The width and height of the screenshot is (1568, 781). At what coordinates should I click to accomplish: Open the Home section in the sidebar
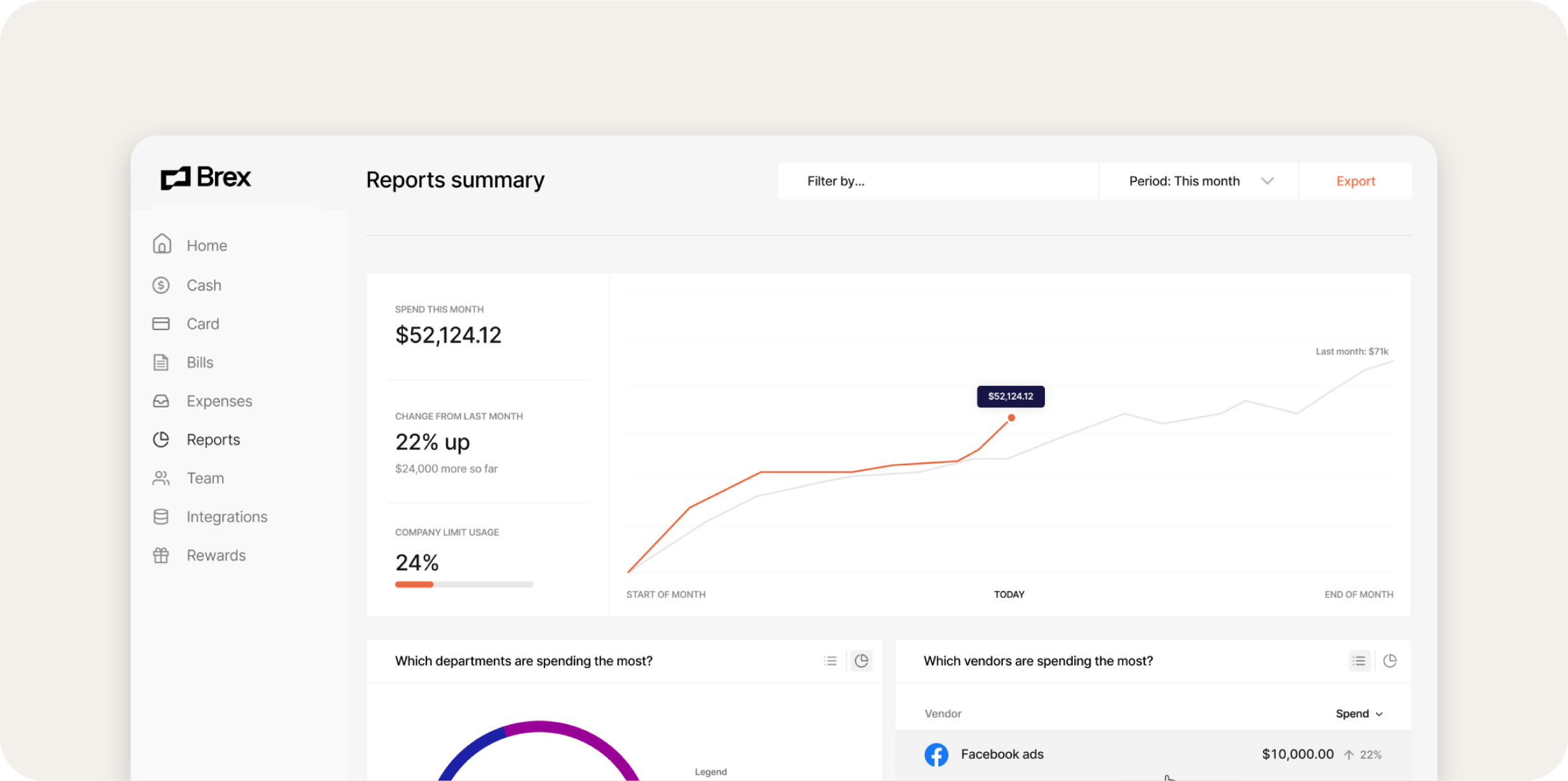[206, 245]
